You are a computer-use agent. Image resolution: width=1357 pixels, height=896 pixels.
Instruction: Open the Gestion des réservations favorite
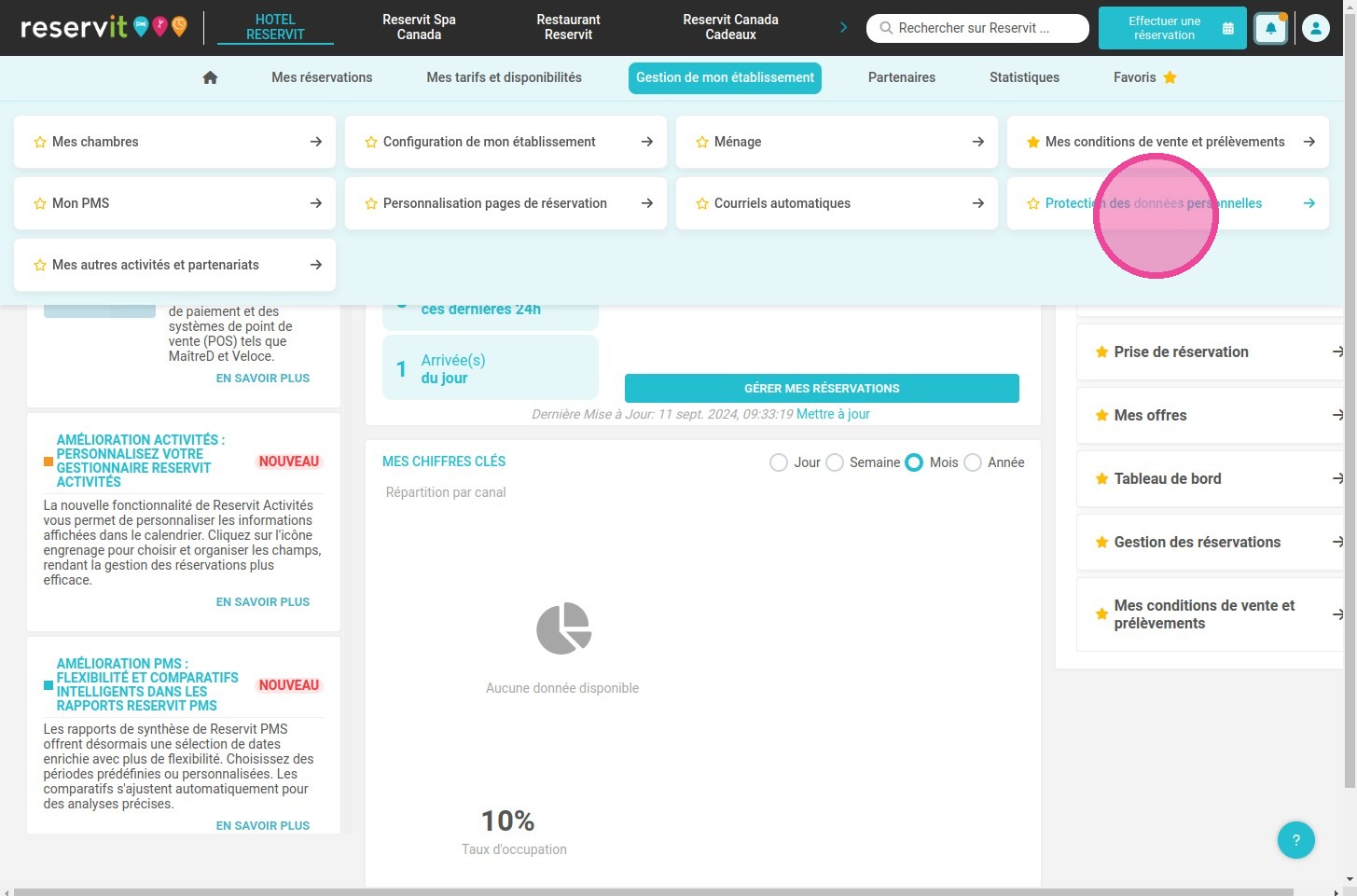click(1211, 542)
